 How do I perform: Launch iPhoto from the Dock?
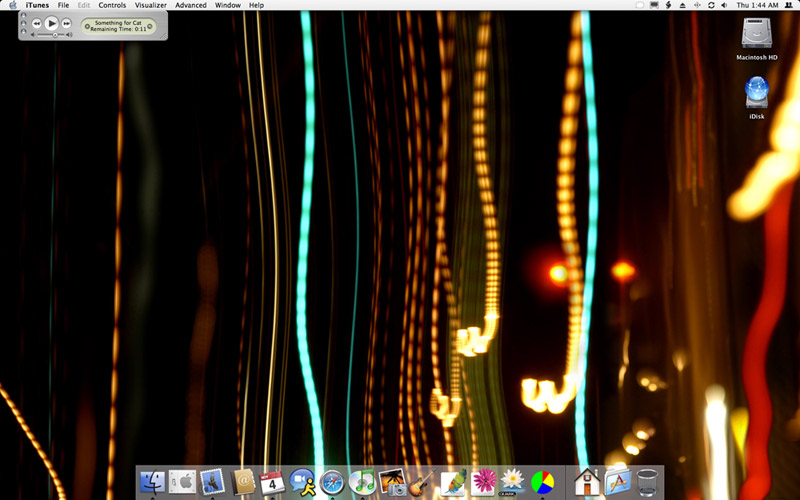click(x=392, y=482)
